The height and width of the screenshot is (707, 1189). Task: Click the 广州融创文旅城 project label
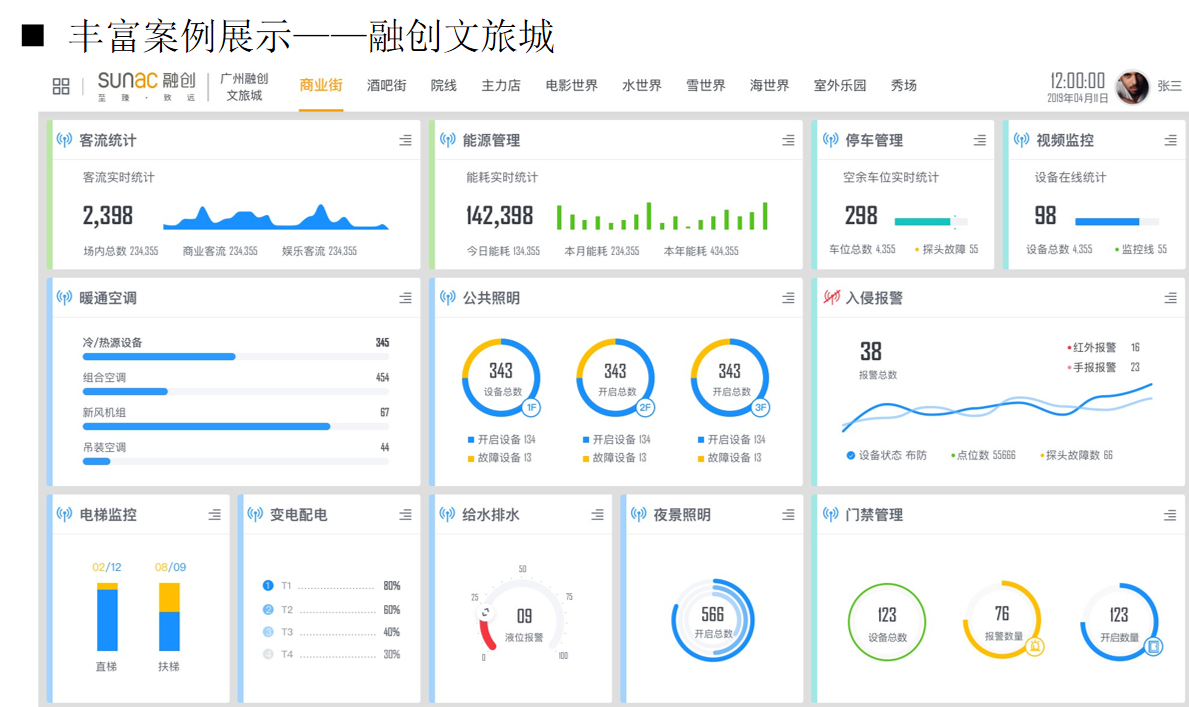coord(244,86)
